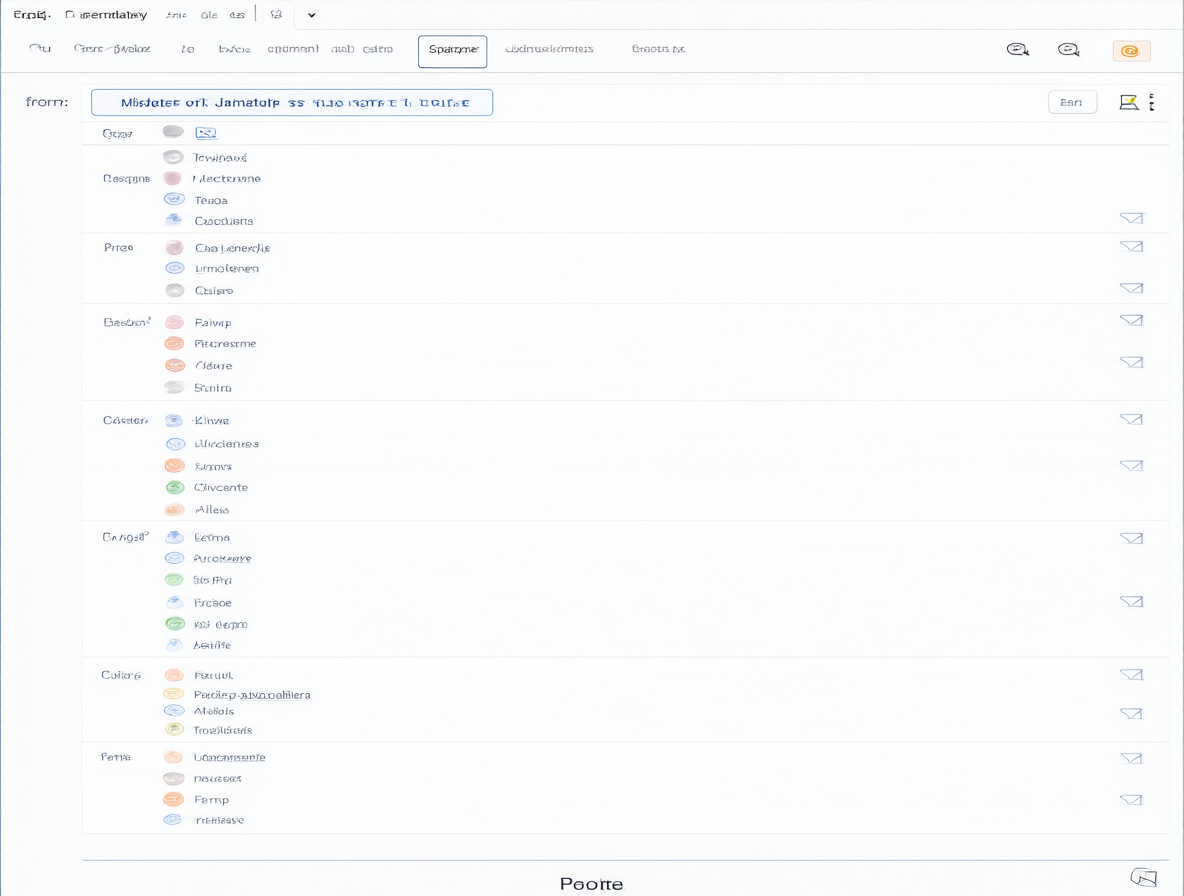Viewport: 1184px width, 896px height.
Task: Open the Pacdiep entry with underlined text
Action: [x=252, y=695]
